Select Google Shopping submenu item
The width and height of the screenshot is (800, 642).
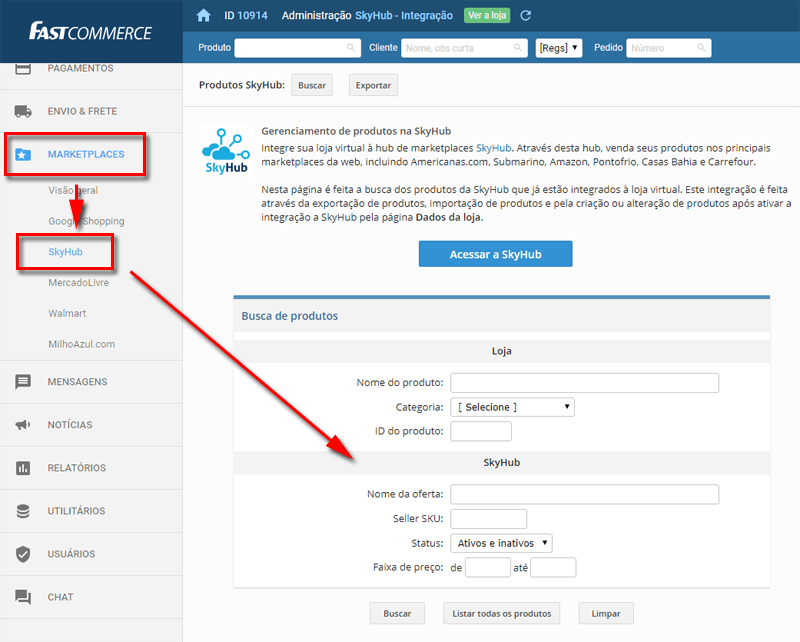point(86,221)
